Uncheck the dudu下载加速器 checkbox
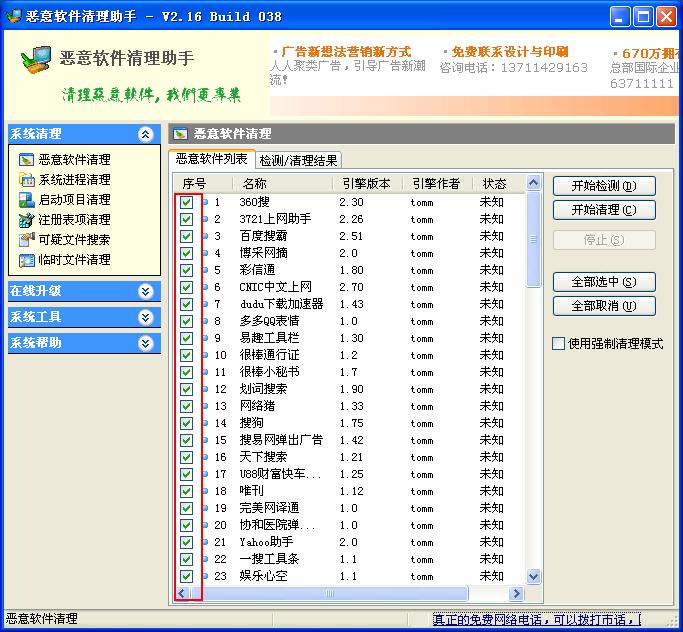The height and width of the screenshot is (632, 683). pos(186,304)
